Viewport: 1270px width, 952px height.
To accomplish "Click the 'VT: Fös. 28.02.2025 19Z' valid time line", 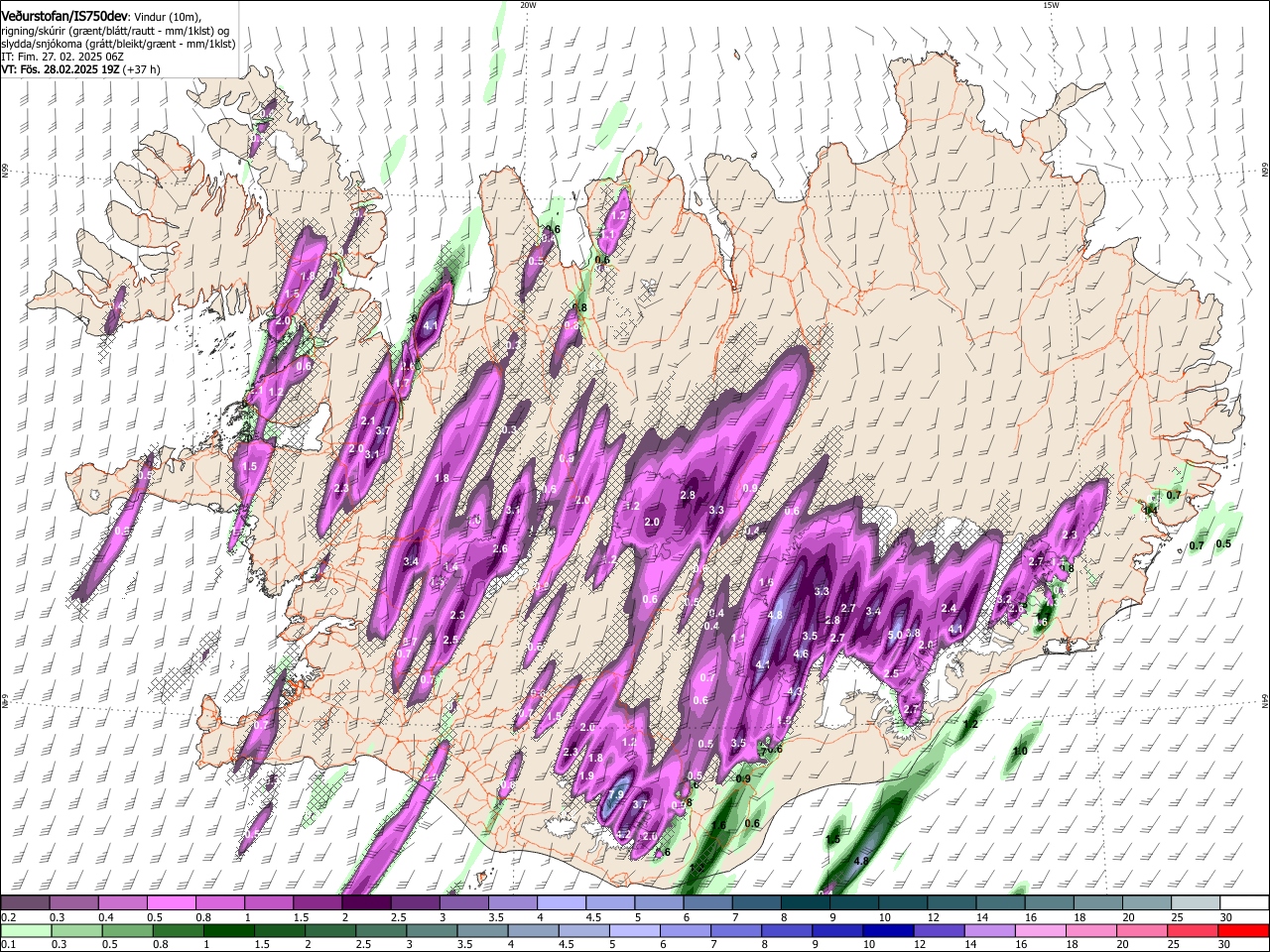I will pyautogui.click(x=61, y=69).
